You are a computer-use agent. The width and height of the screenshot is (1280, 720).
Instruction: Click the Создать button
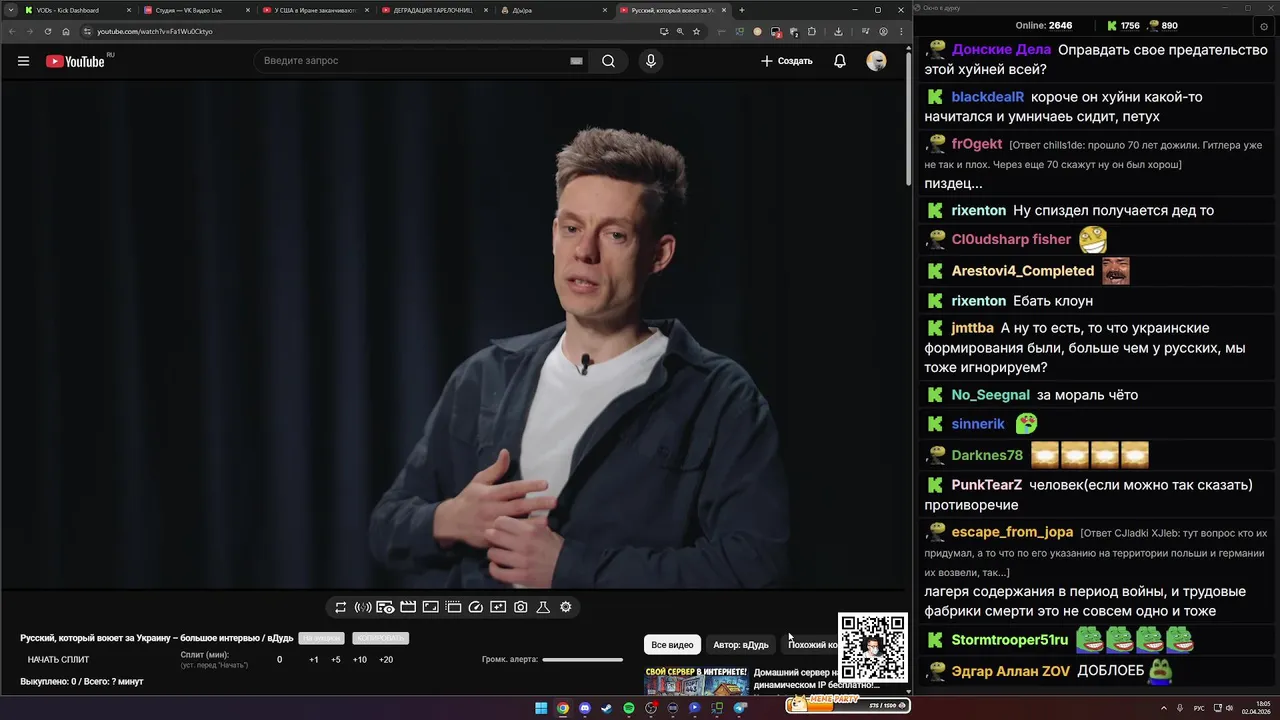coord(787,61)
